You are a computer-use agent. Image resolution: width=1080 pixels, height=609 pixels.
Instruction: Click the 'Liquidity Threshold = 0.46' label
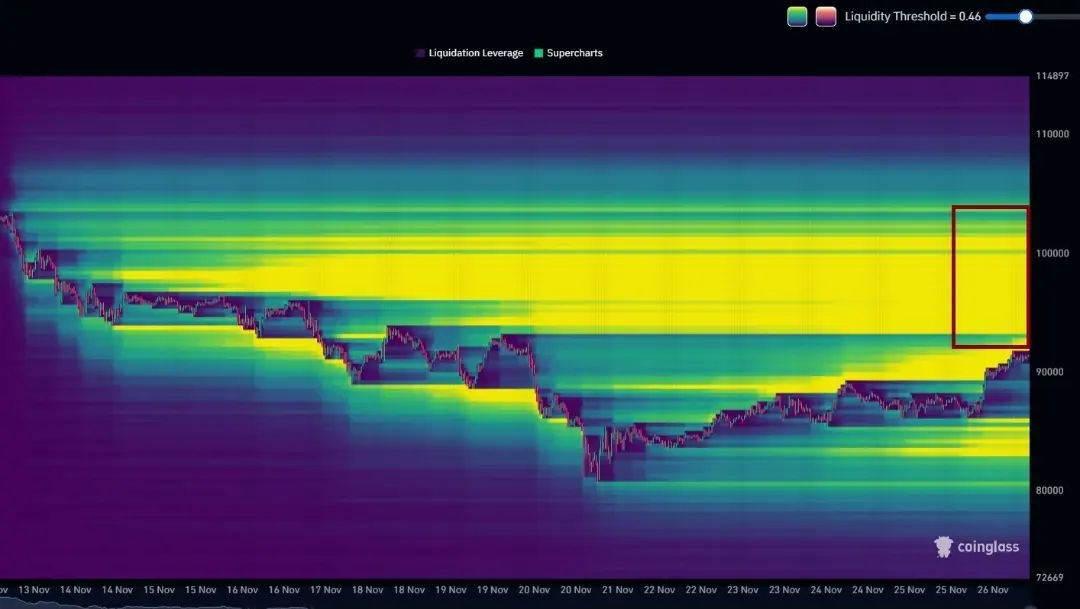913,17
